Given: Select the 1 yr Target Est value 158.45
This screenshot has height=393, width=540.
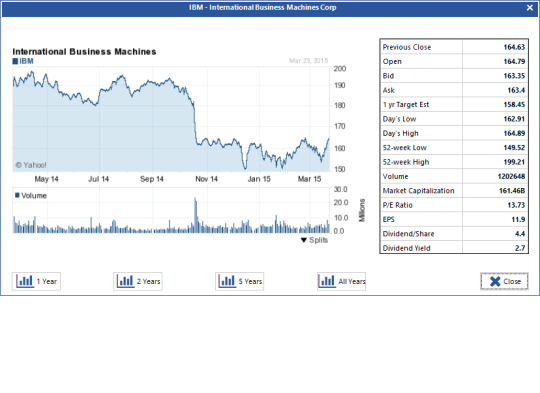Looking at the screenshot, I should (x=514, y=105).
